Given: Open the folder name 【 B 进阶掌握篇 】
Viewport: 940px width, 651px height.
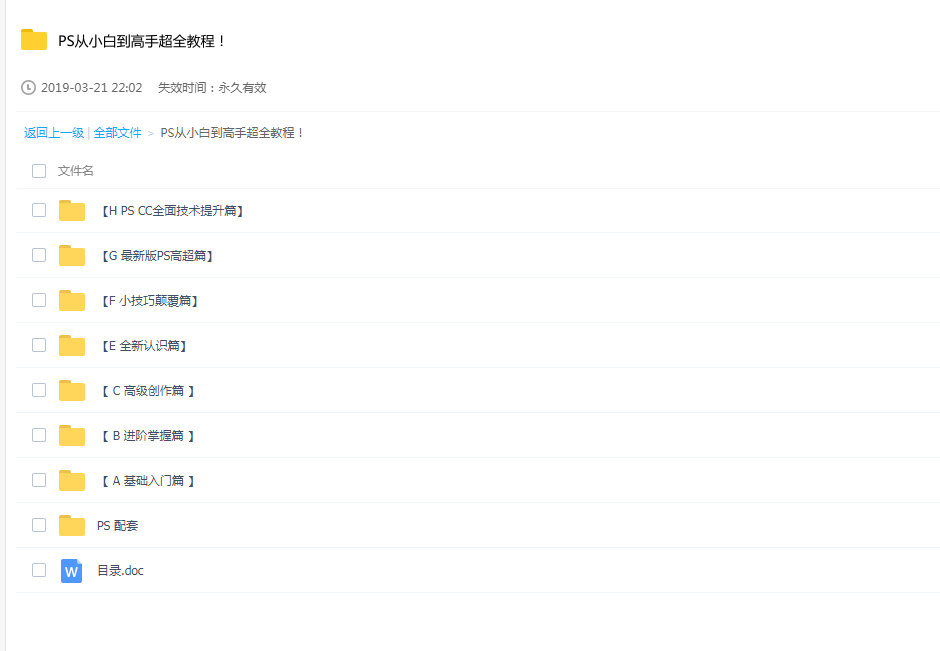Looking at the screenshot, I should point(148,436).
